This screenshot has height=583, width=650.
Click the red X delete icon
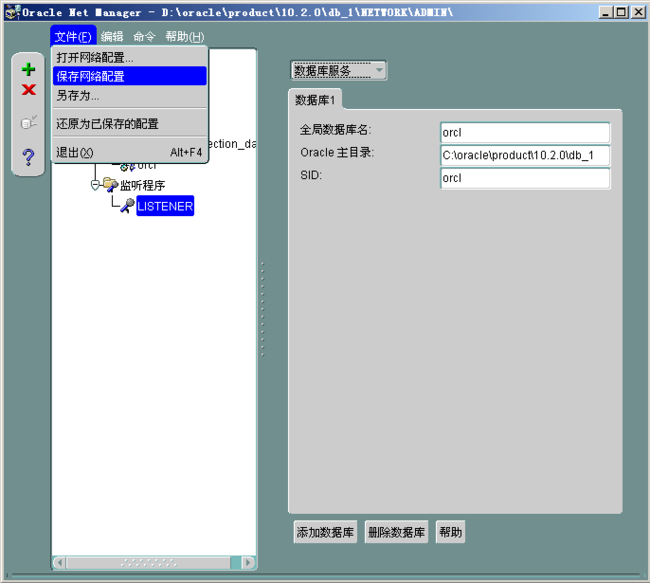point(29,90)
